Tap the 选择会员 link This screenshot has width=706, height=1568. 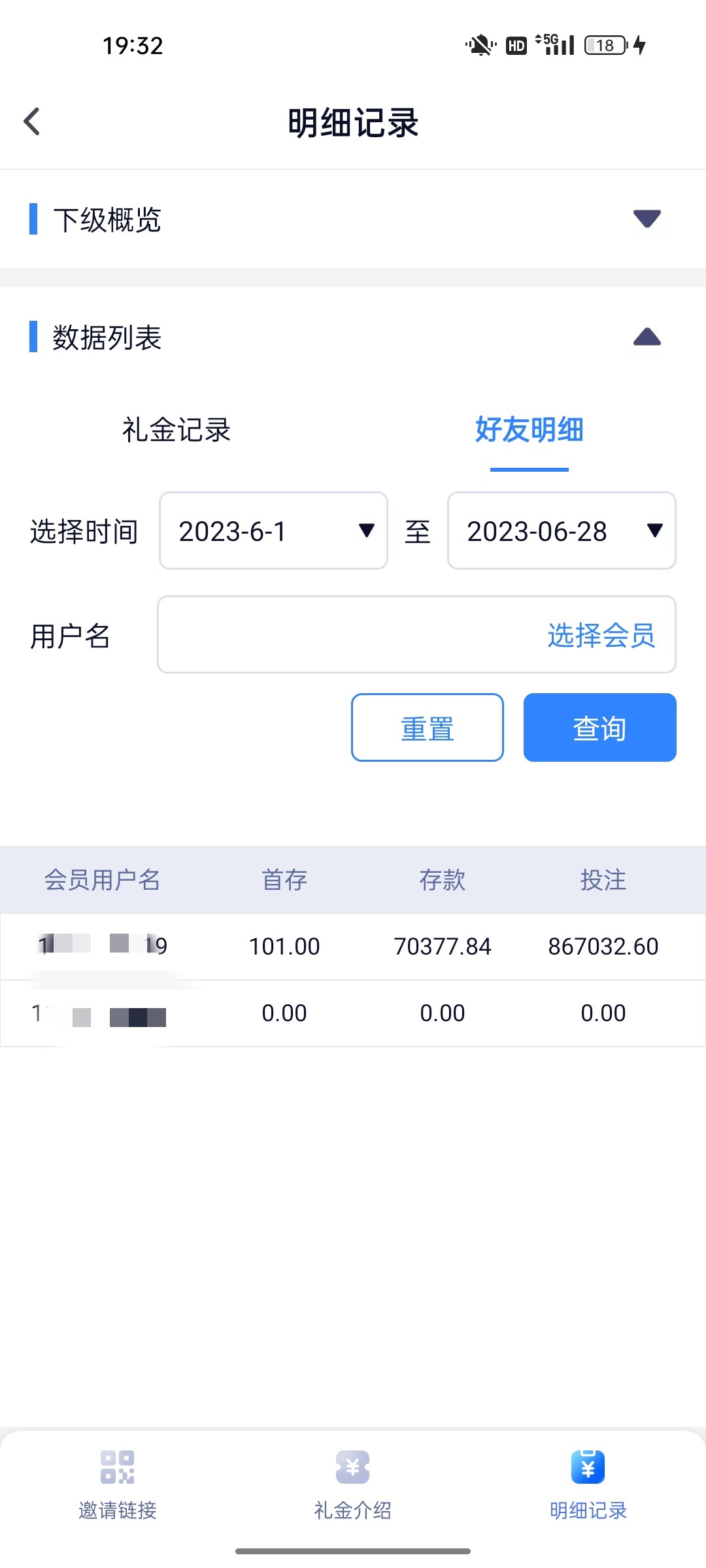pyautogui.click(x=601, y=635)
